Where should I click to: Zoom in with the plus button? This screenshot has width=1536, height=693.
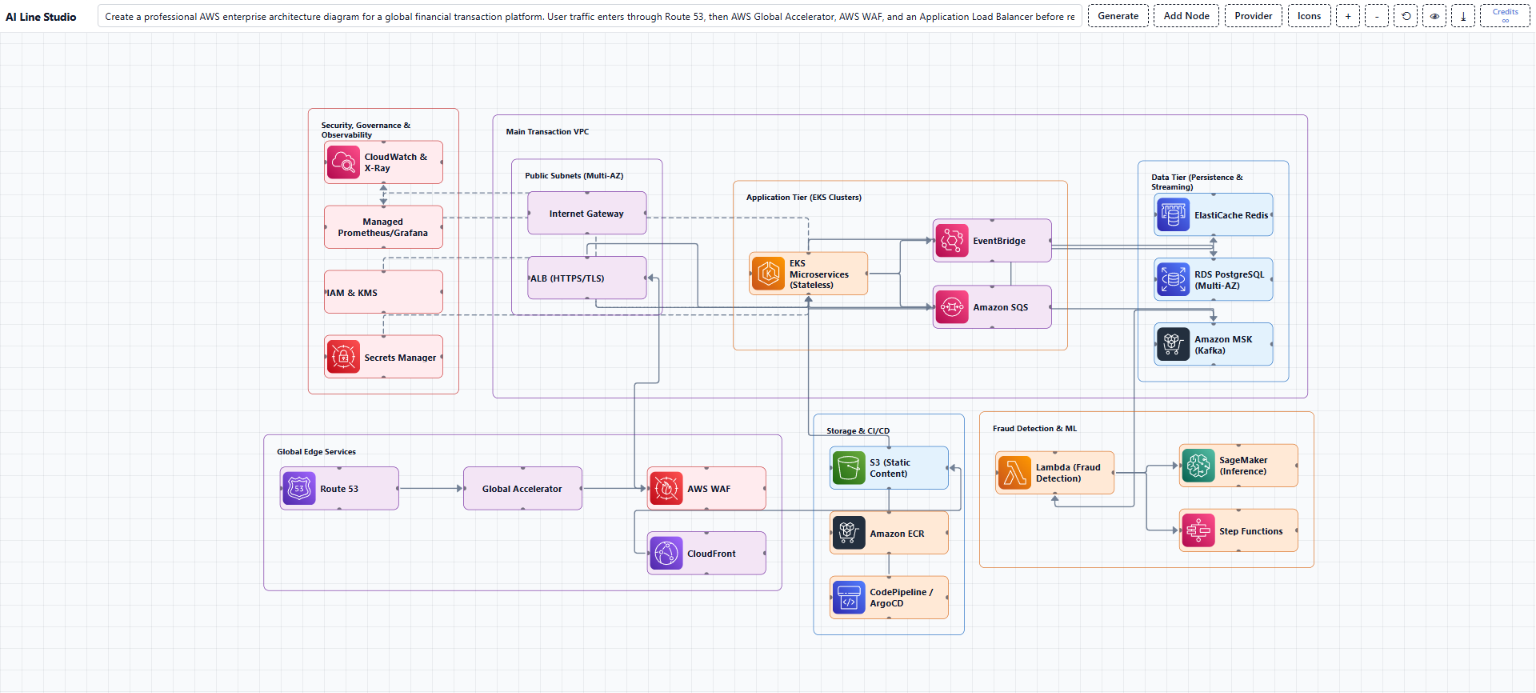pyautogui.click(x=1347, y=16)
